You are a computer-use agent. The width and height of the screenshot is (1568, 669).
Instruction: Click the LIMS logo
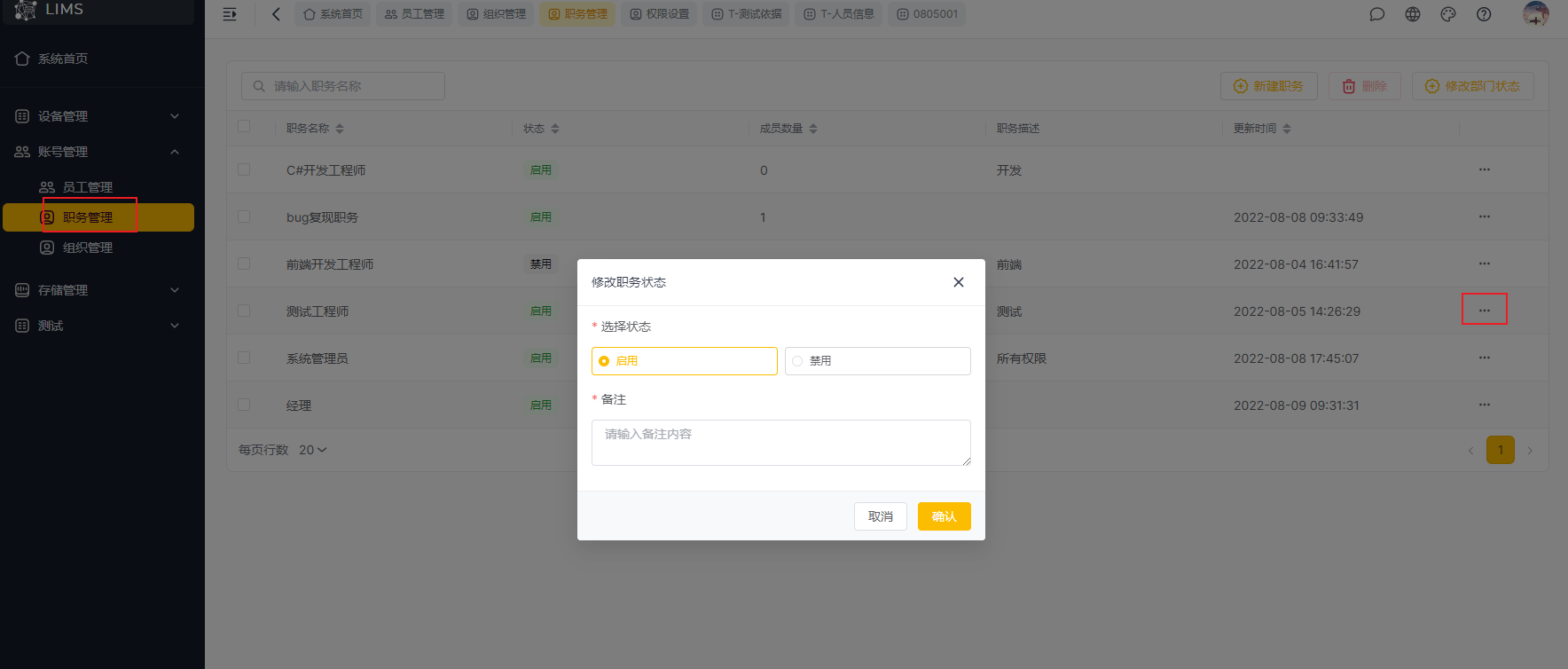point(50,10)
